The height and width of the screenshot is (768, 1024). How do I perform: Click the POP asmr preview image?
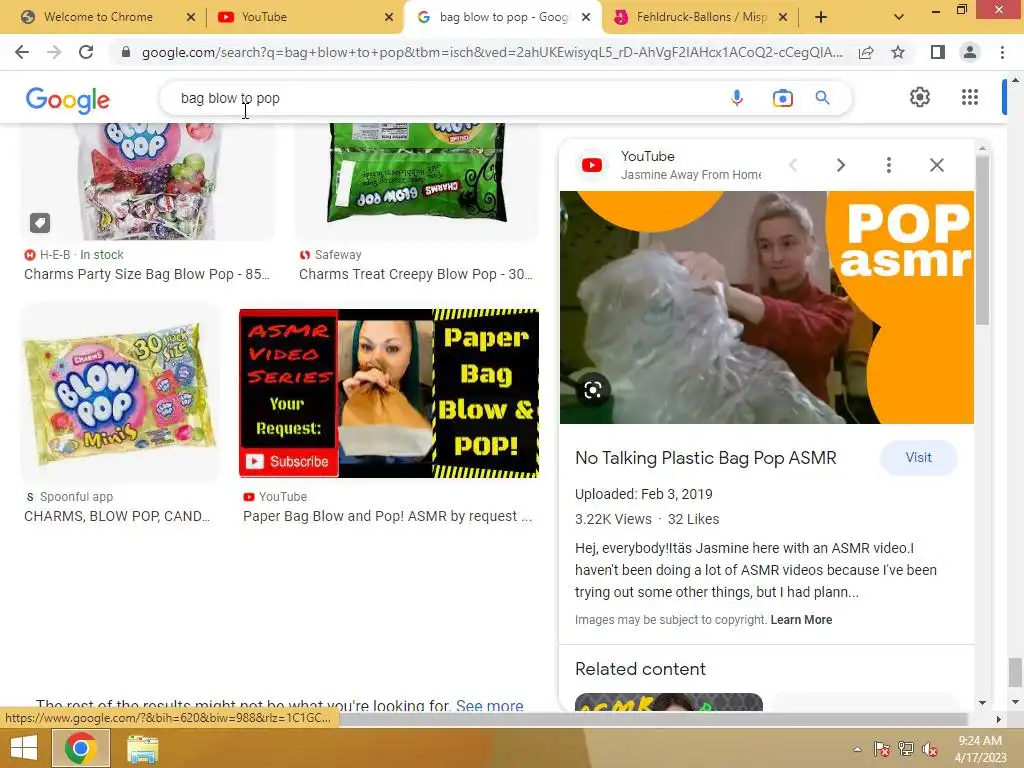767,307
